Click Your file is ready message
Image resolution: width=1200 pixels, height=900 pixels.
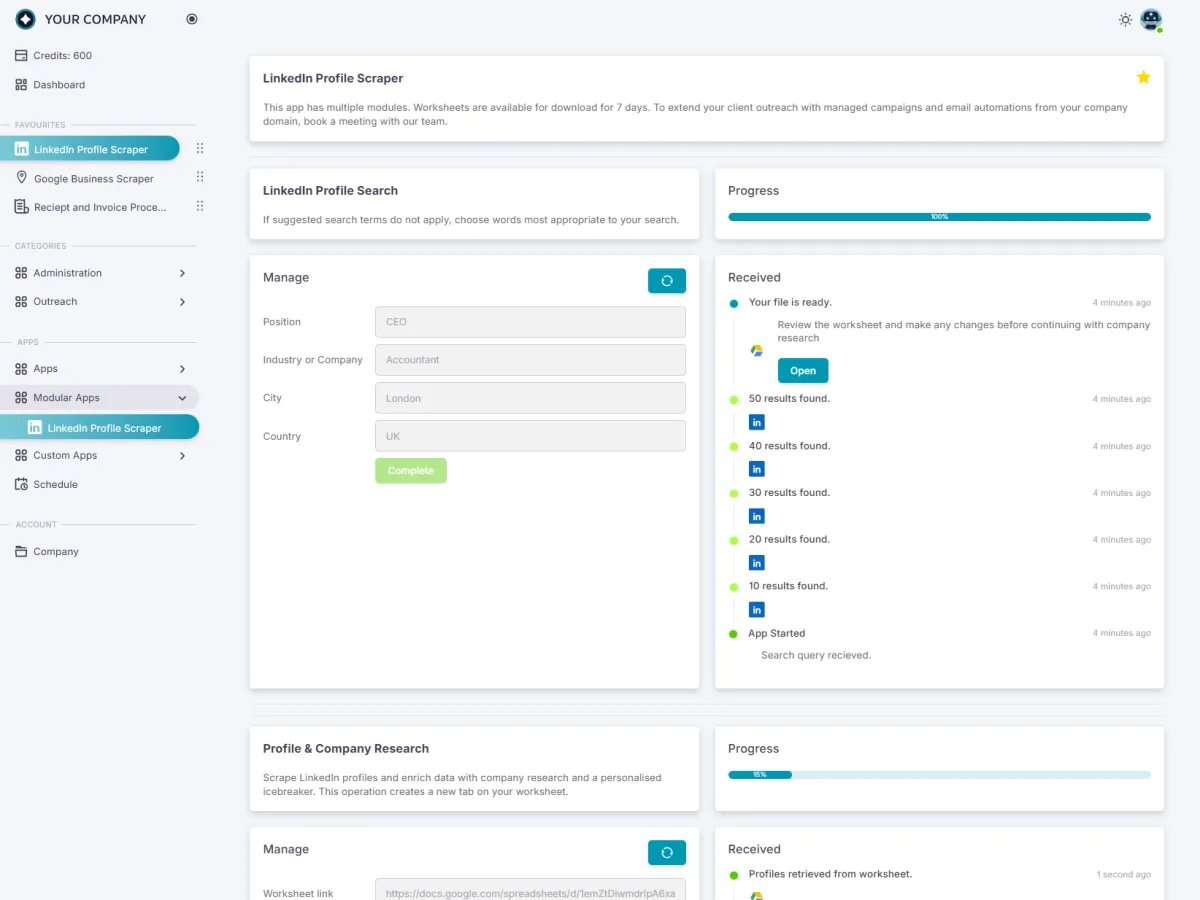click(x=790, y=302)
